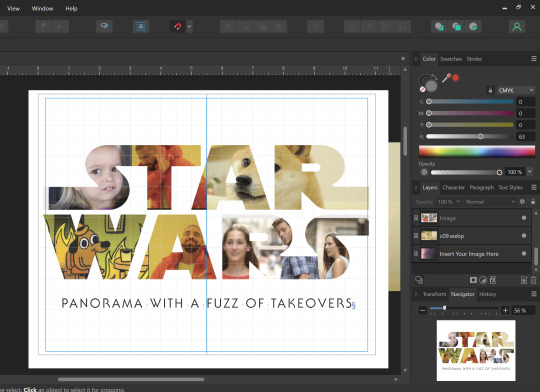Screen dimensions: 540x392
Task: Swap stroke and fill colors arrow
Action: click(x=434, y=77)
